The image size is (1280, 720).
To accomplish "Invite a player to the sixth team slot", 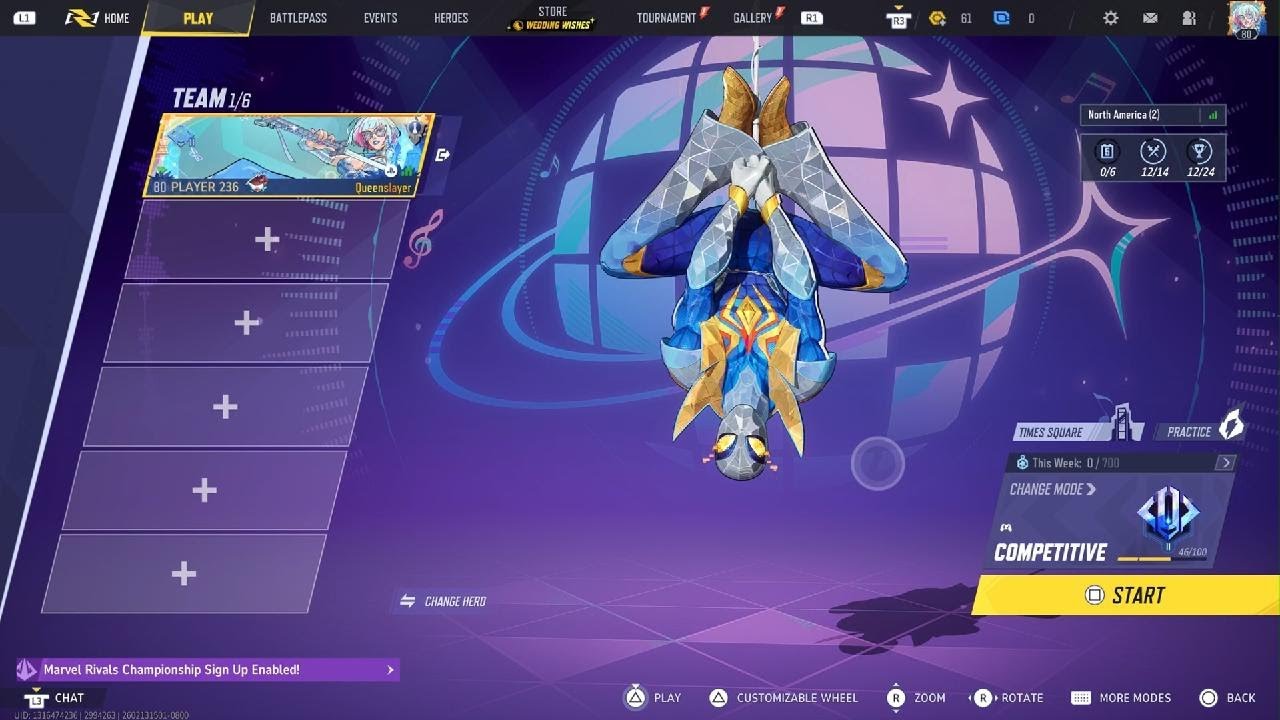I will tap(183, 573).
